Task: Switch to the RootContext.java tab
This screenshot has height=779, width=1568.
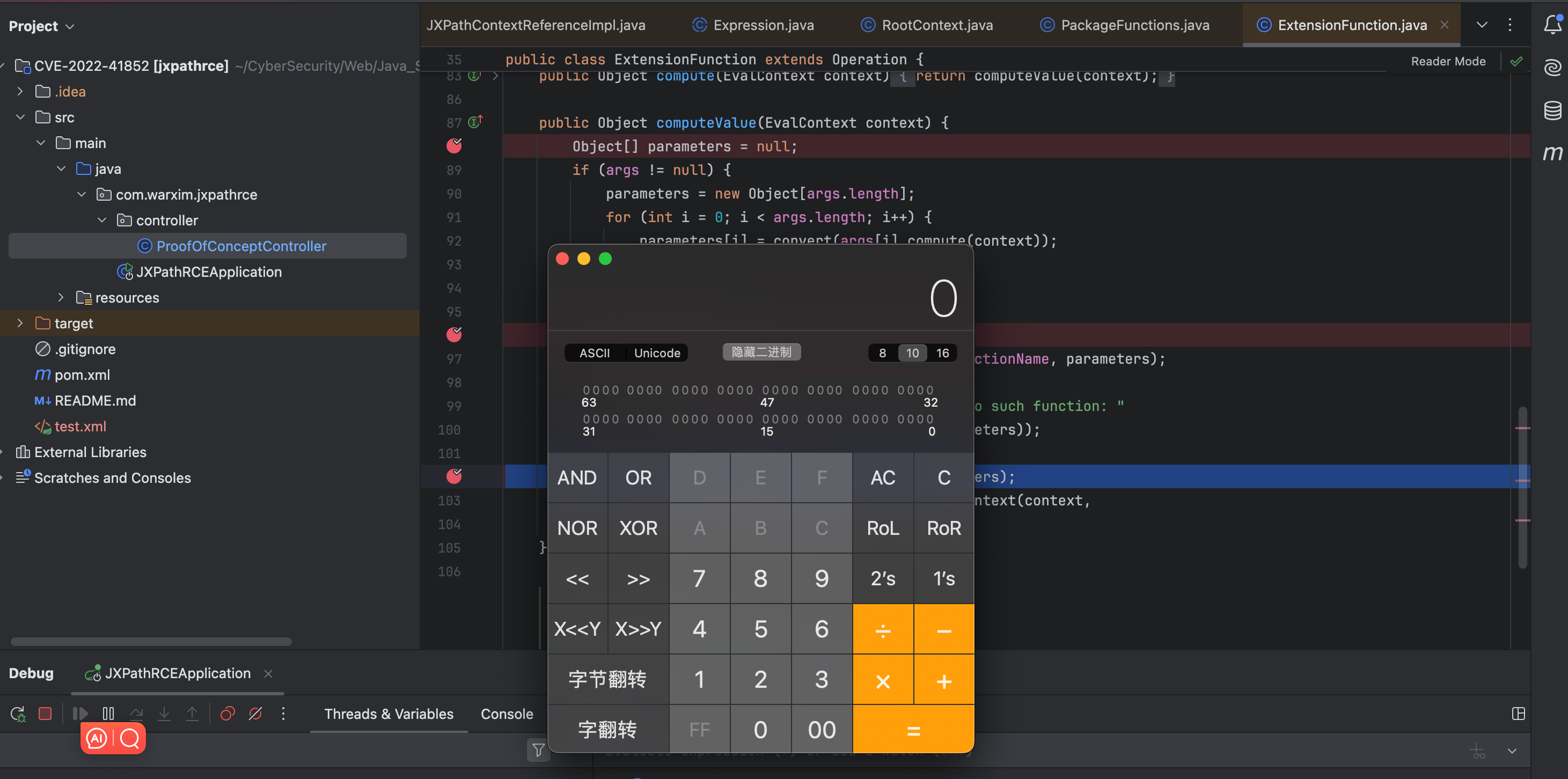Action: pos(927,25)
